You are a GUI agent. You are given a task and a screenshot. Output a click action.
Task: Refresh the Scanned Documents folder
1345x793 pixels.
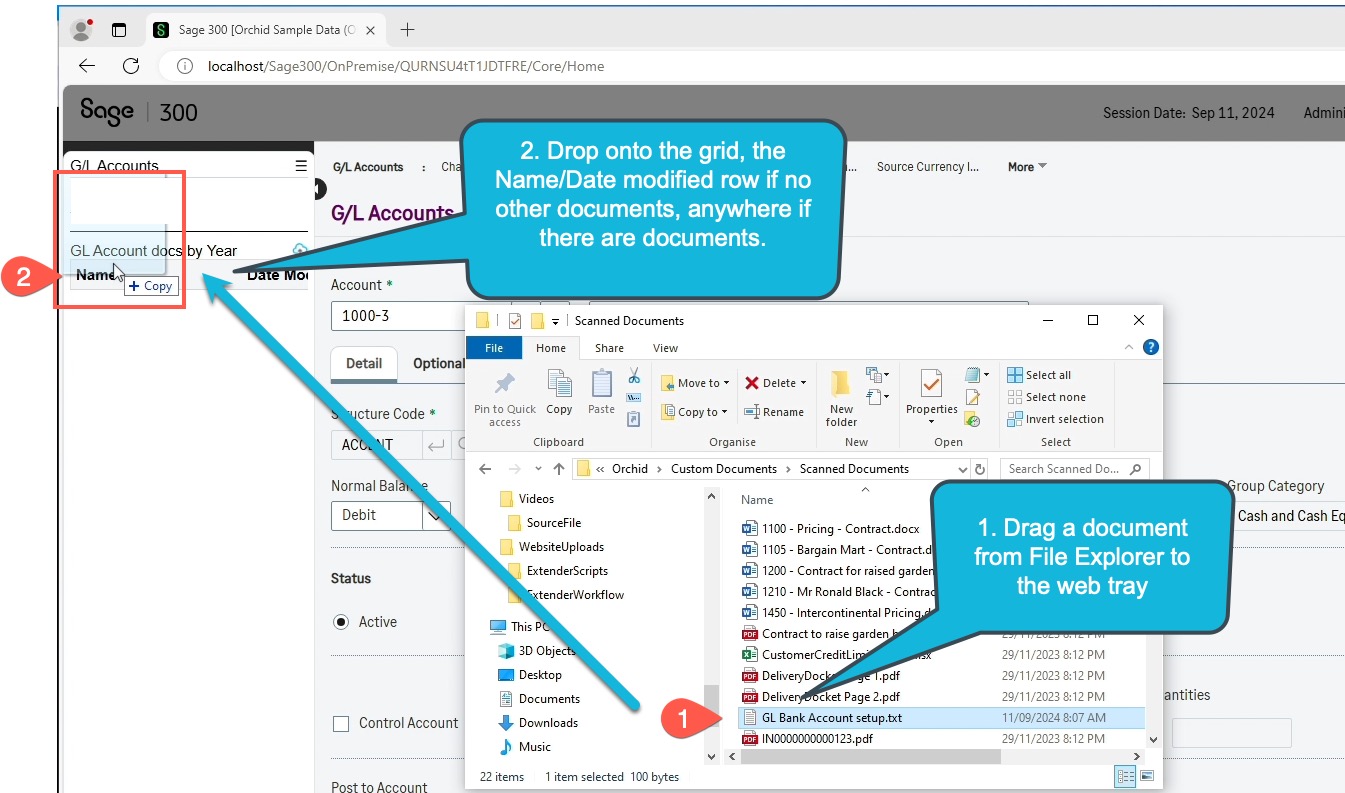(x=980, y=469)
